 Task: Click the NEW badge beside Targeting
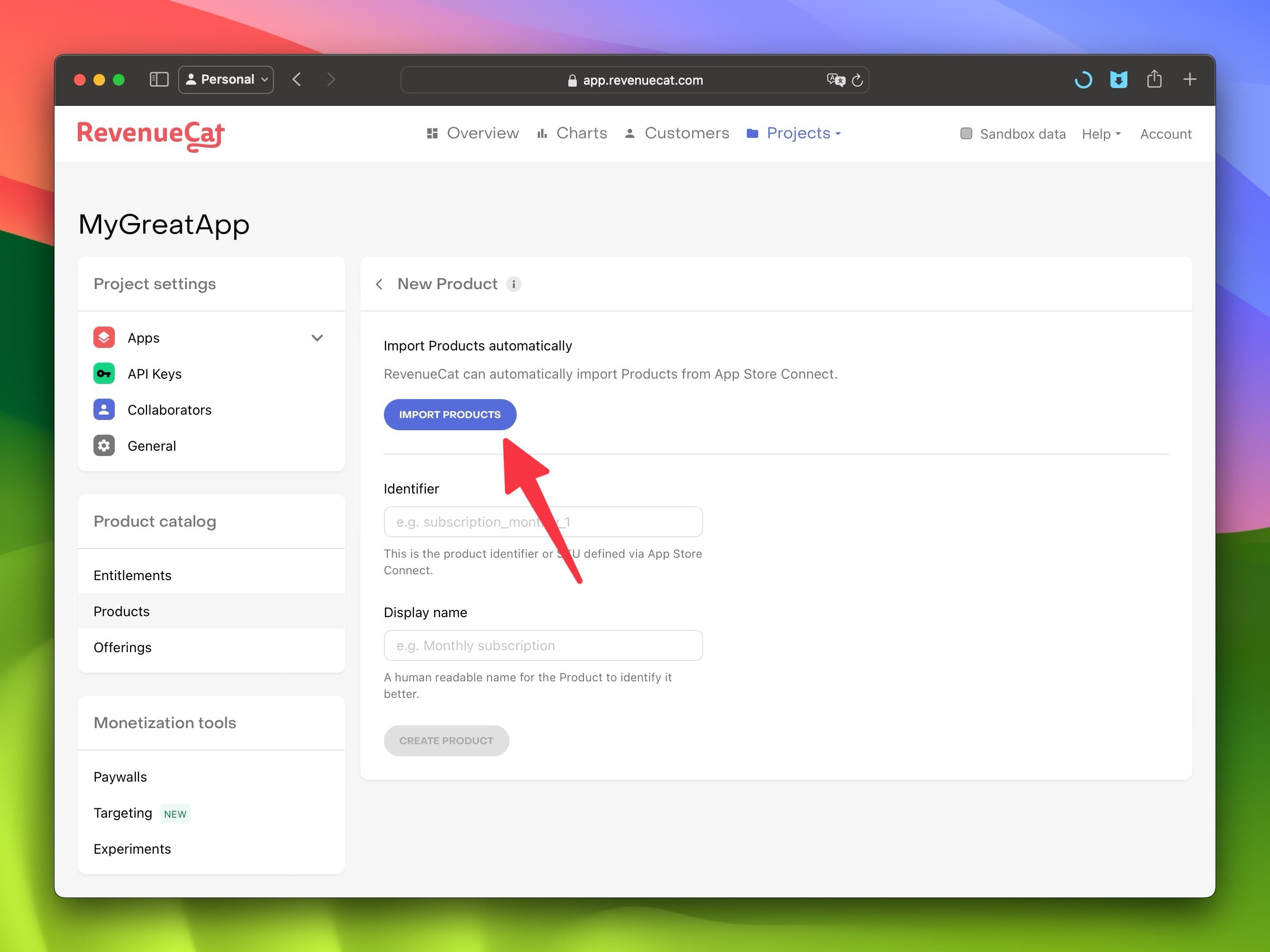[175, 814]
